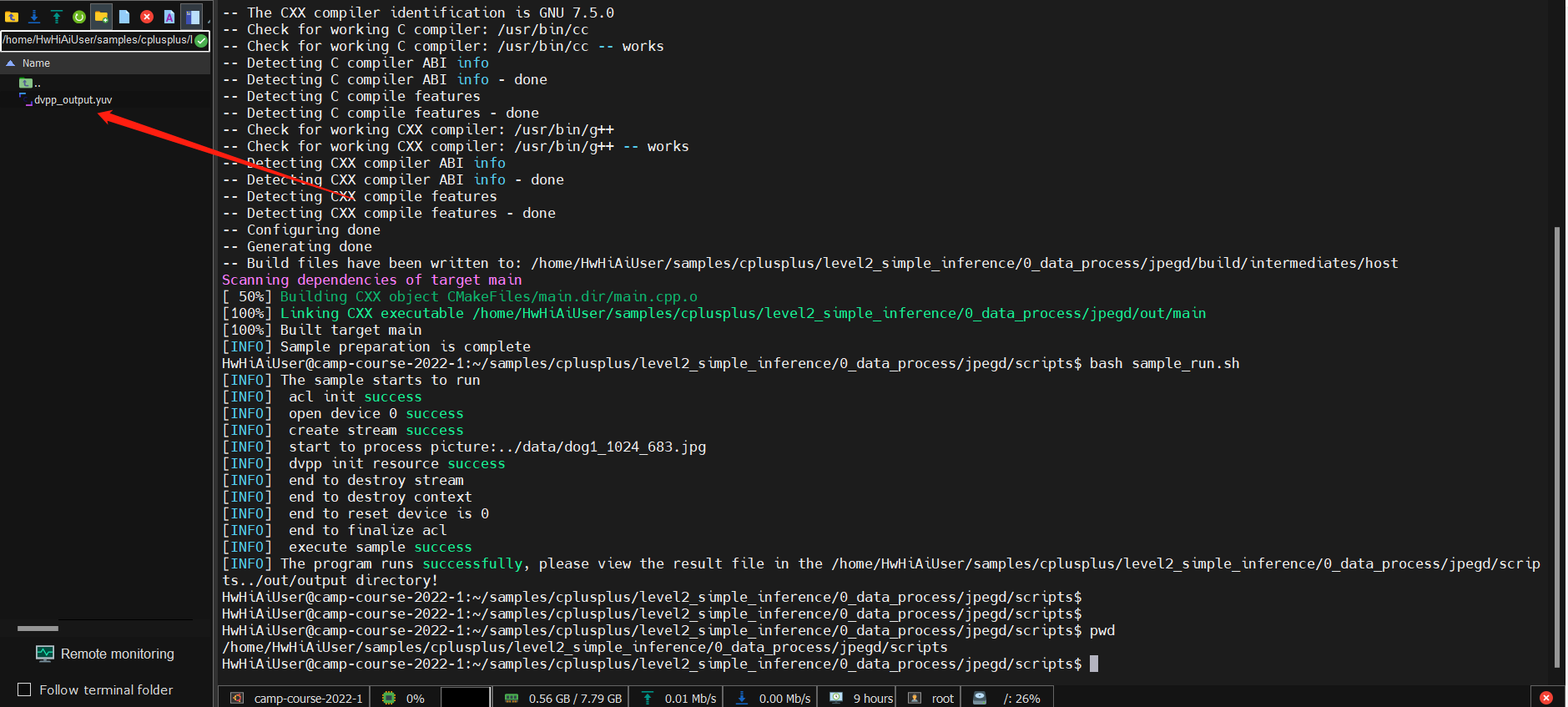Click the 'create stream success' log line
Image resolution: width=1568 pixels, height=707 pixels.
coord(343,430)
